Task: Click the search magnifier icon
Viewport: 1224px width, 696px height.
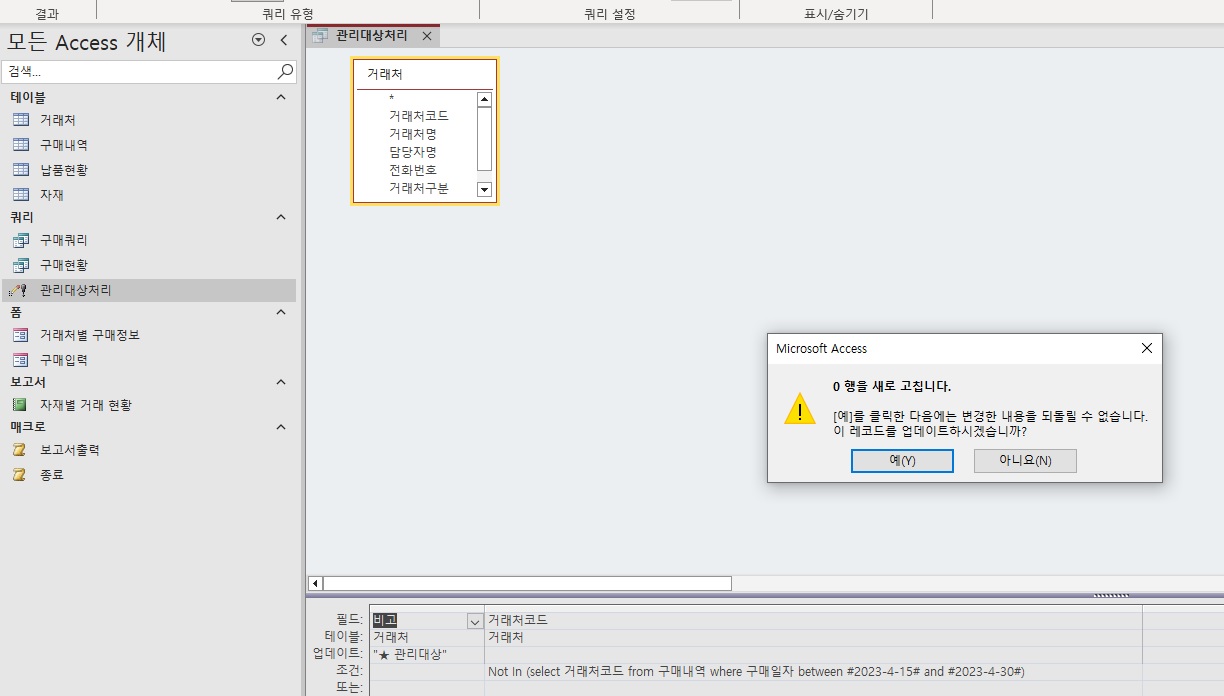Action: point(285,72)
